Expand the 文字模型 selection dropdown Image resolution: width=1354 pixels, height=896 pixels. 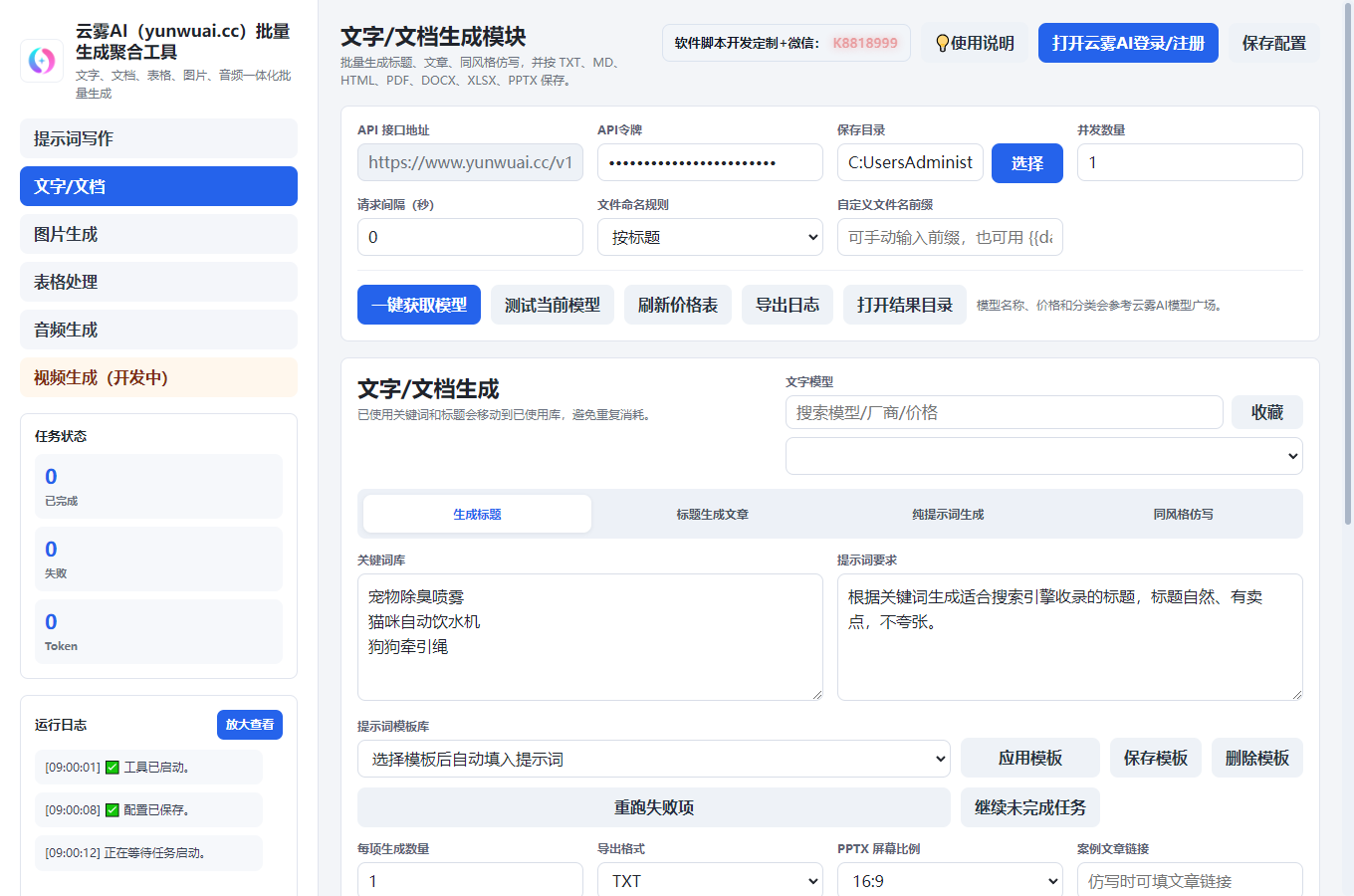1043,456
